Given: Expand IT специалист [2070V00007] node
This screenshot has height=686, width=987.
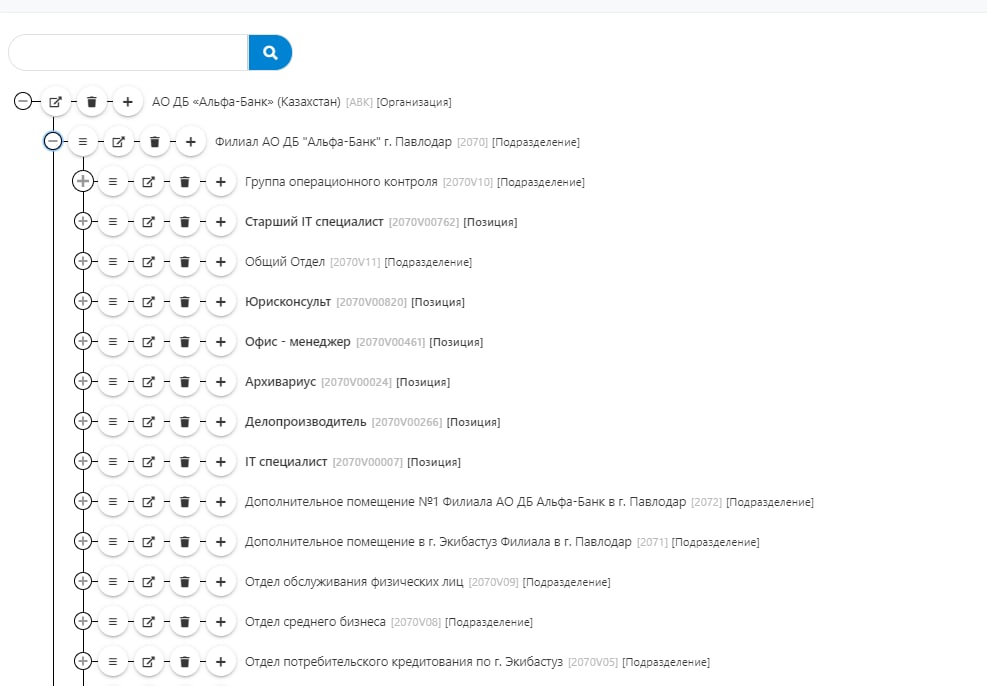Looking at the screenshot, I should coord(82,461).
